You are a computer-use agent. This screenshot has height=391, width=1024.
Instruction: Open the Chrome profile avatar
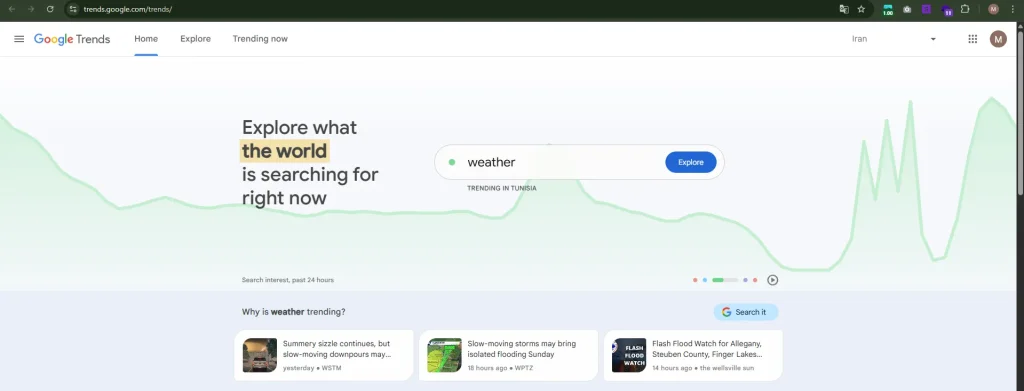tap(993, 9)
